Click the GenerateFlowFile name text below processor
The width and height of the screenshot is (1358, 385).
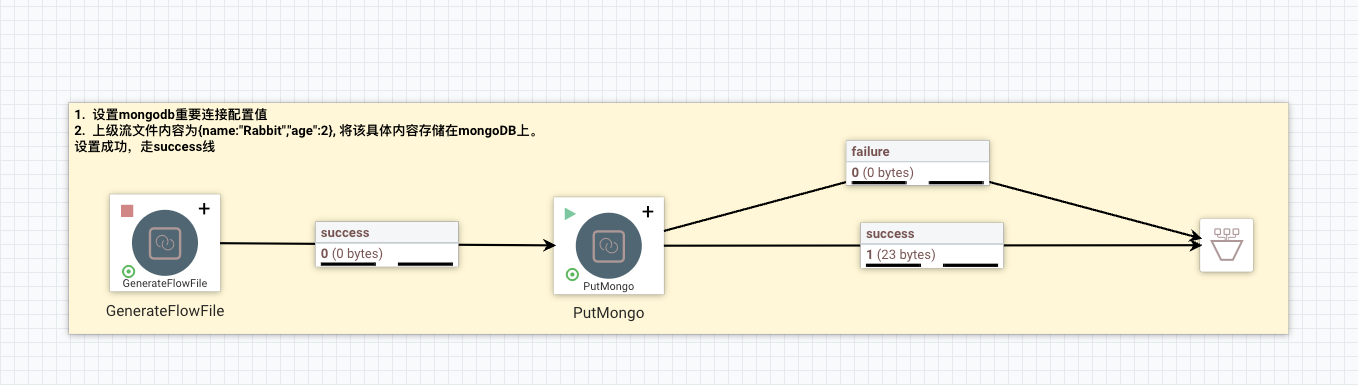[x=165, y=311]
